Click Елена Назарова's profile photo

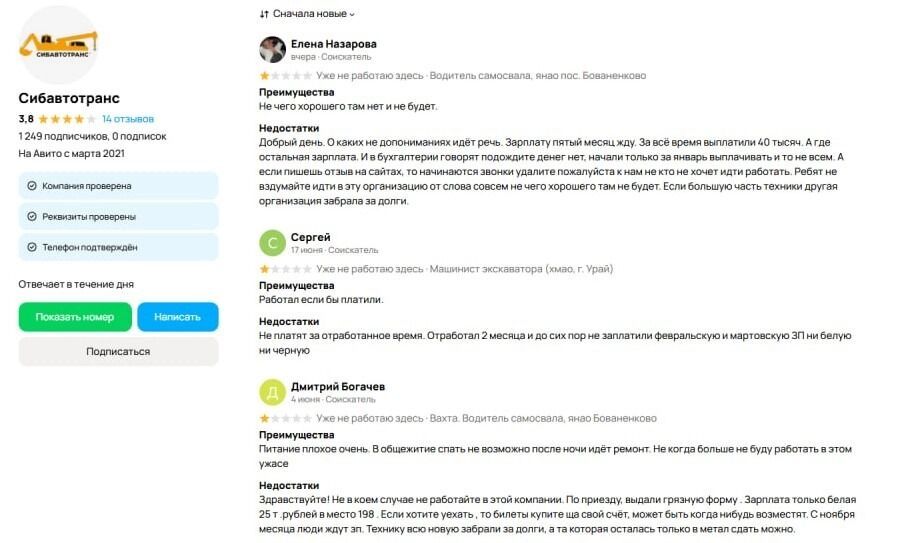click(272, 49)
